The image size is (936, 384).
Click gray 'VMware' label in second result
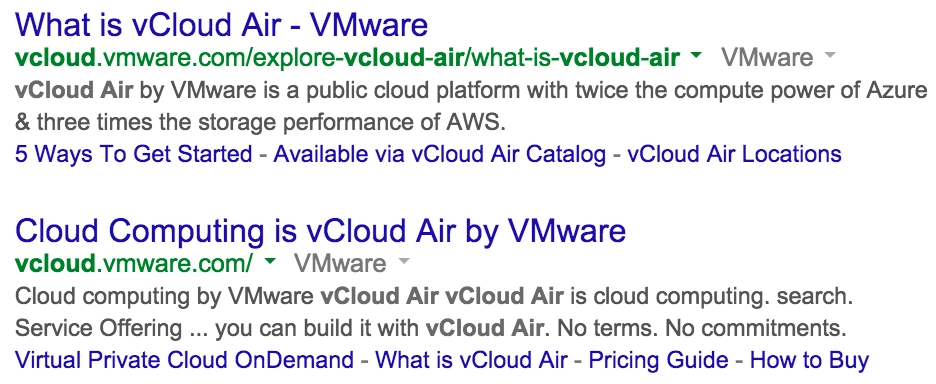341,263
